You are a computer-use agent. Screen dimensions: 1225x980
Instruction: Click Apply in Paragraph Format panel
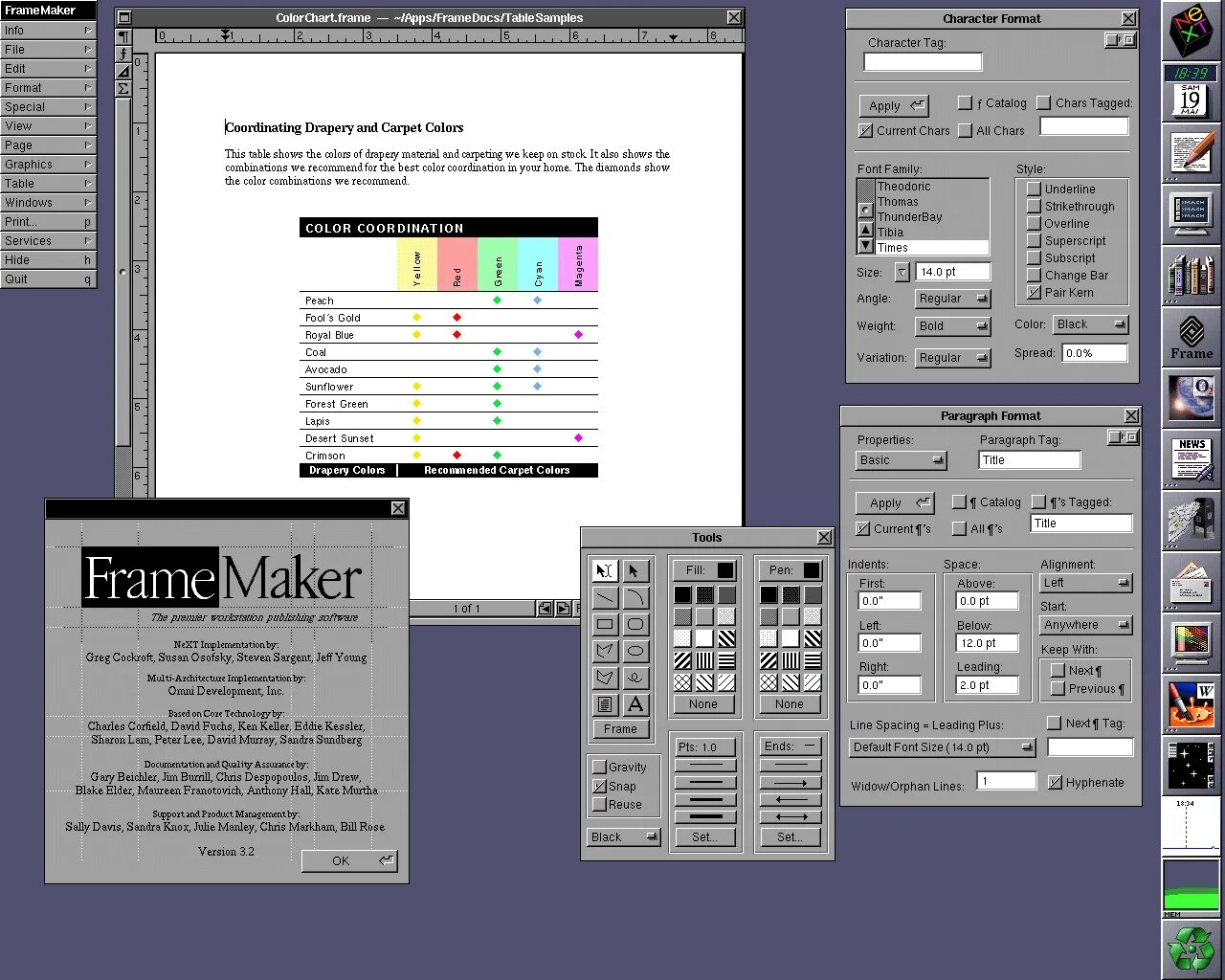894,502
